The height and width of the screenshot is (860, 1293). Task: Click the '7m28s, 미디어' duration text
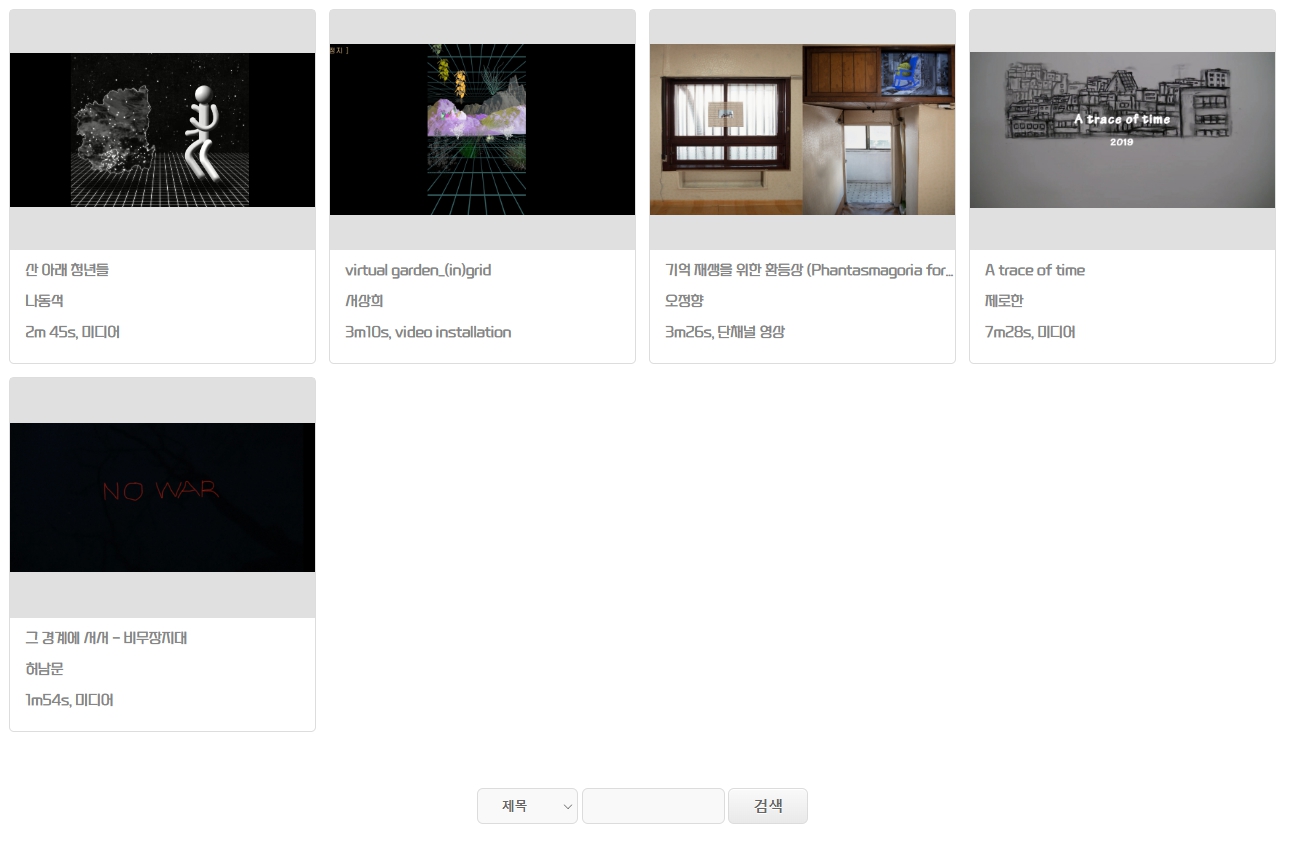click(x=1030, y=332)
